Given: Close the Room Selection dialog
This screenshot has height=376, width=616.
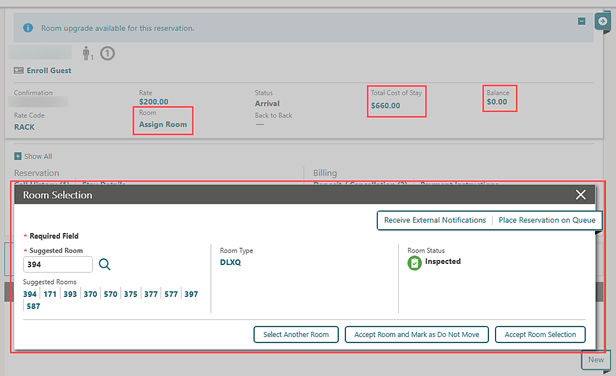Looking at the screenshot, I should pyautogui.click(x=581, y=195).
